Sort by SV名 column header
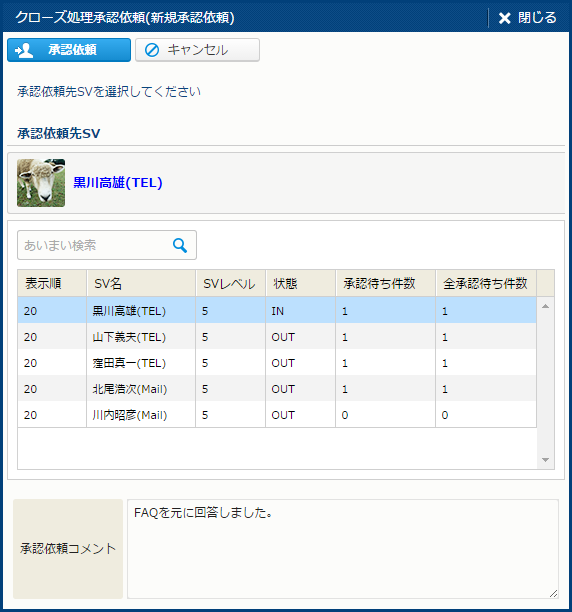 141,283
